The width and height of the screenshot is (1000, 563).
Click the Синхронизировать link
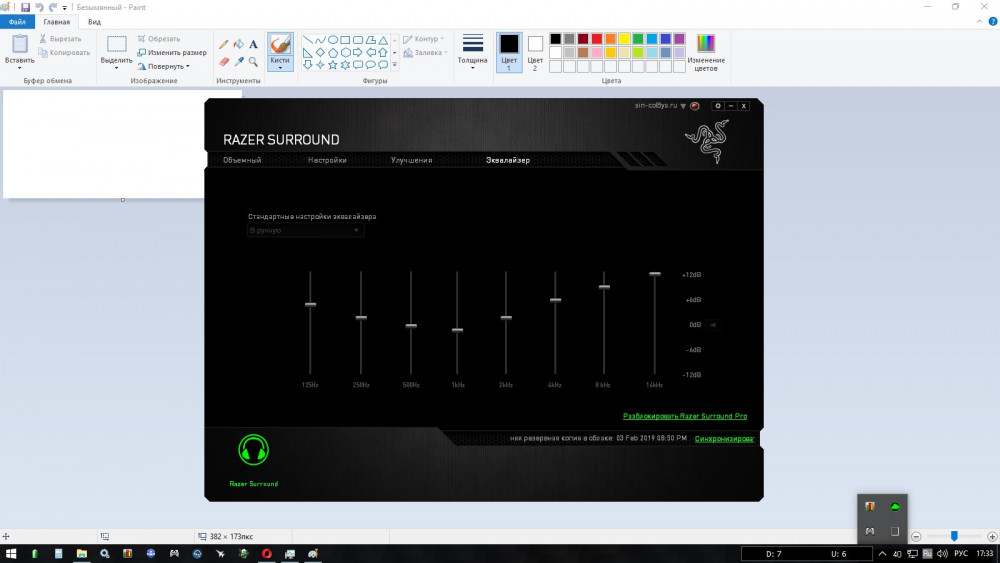point(724,439)
